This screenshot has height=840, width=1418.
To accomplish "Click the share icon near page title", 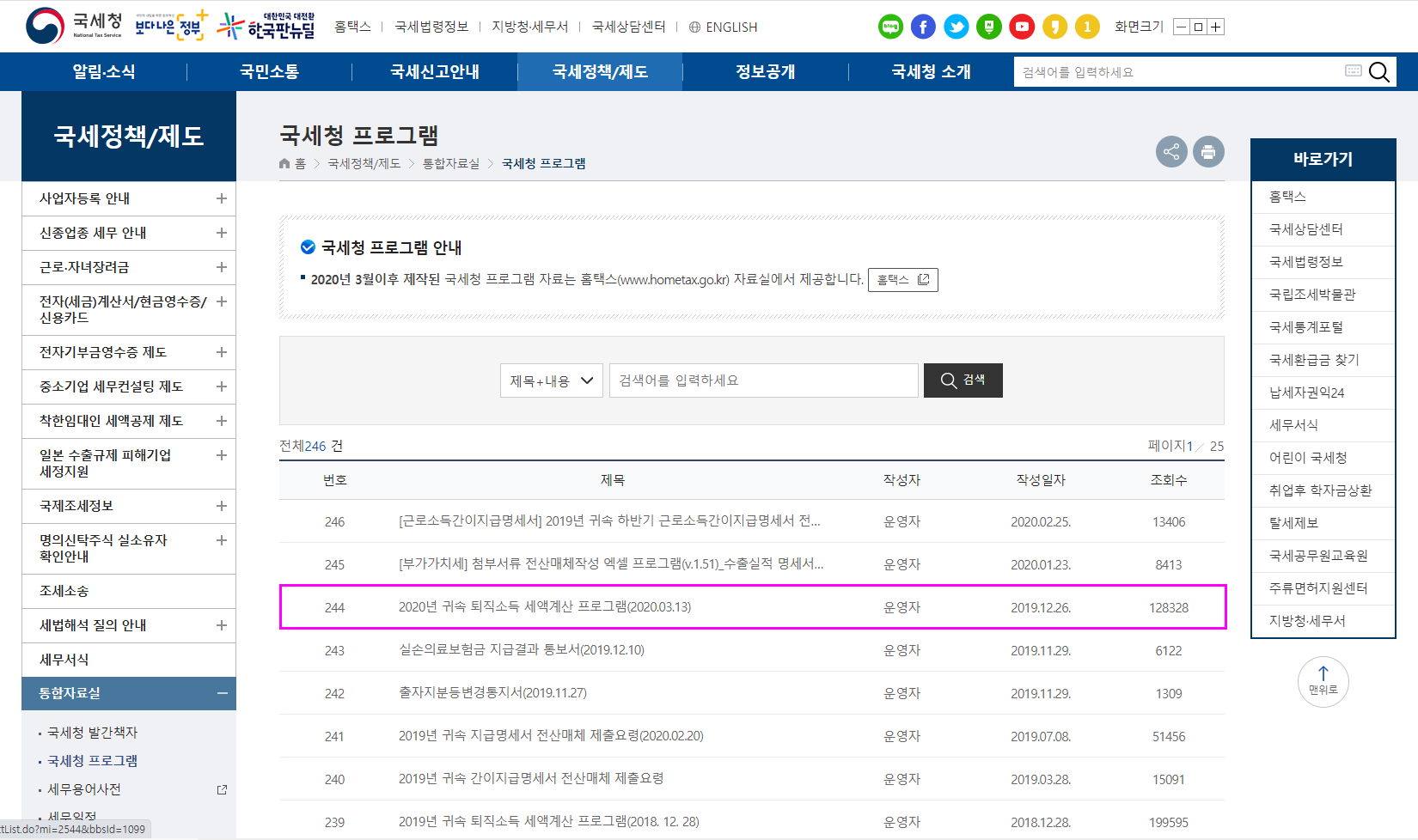I will [1171, 152].
